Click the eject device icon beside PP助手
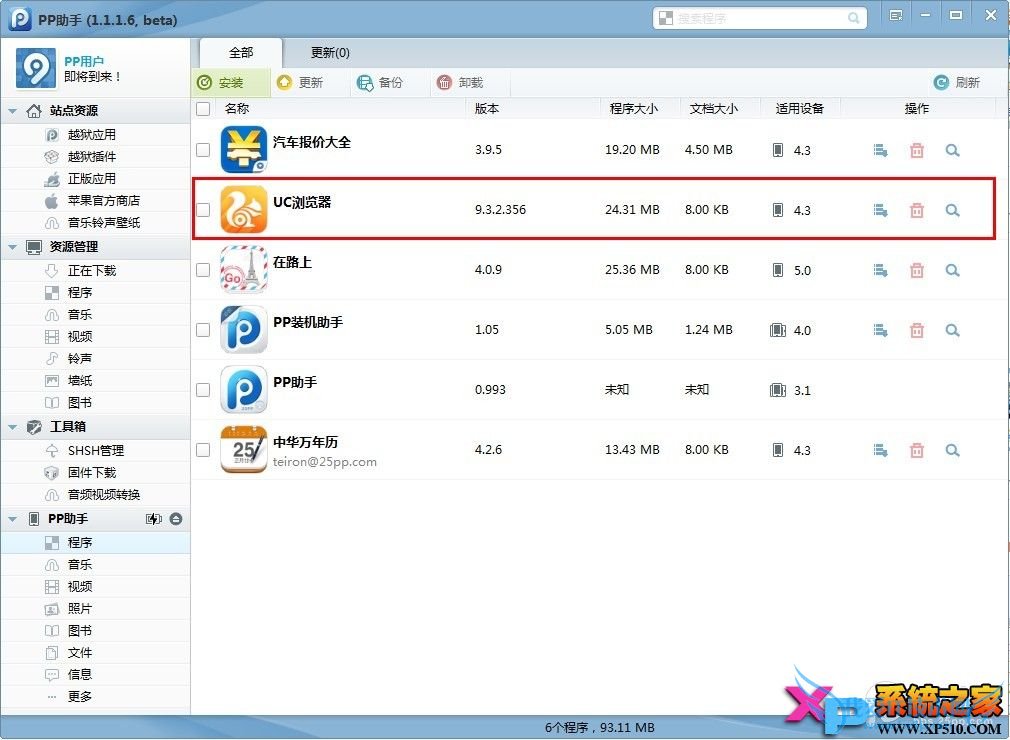Screen dimensions: 1010x740 point(176,519)
